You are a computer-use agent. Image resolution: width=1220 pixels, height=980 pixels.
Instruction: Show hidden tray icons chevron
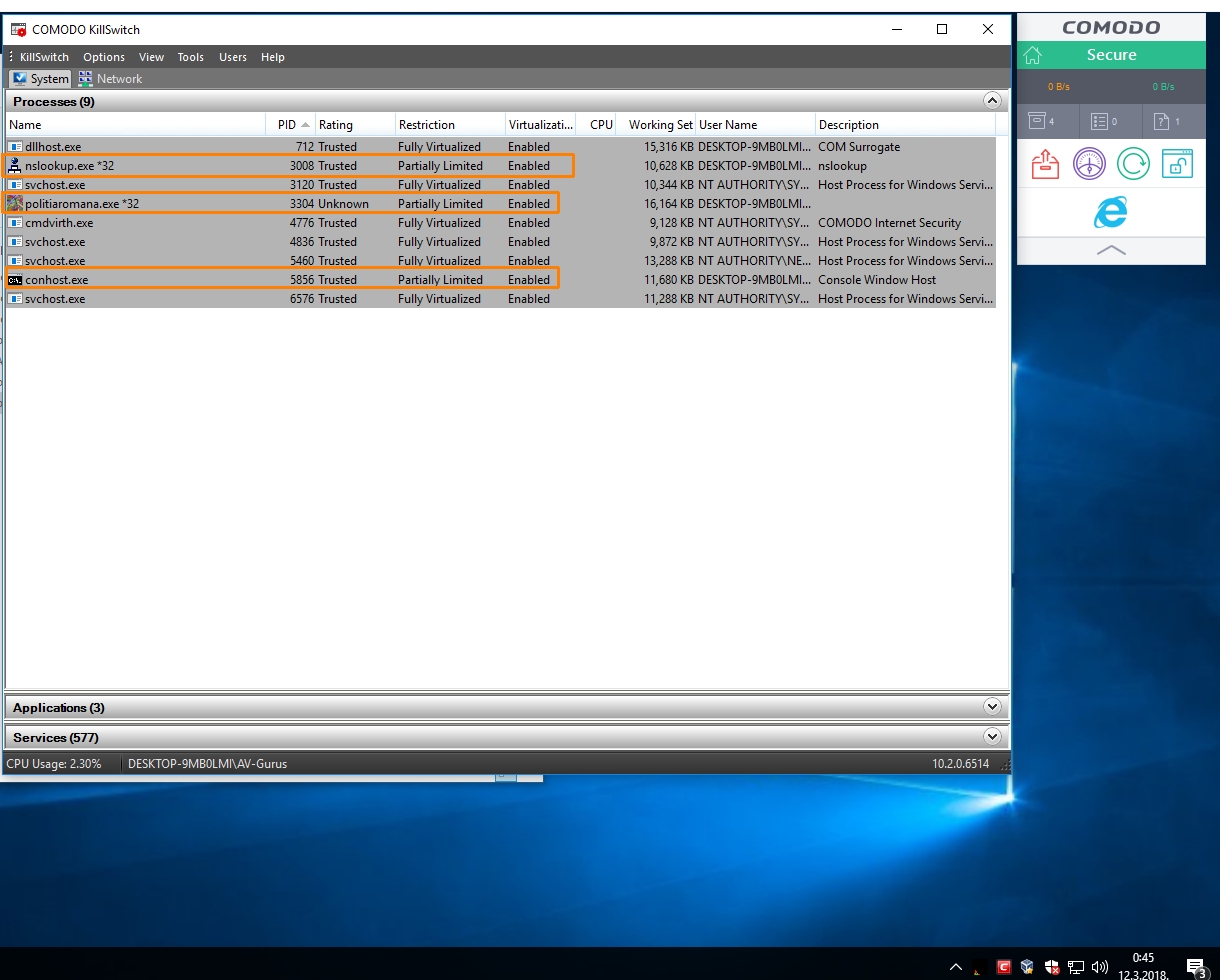(x=956, y=967)
